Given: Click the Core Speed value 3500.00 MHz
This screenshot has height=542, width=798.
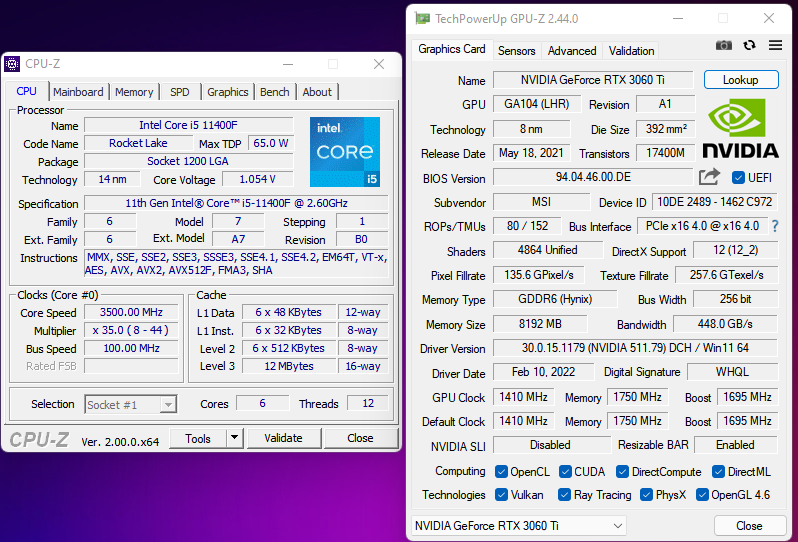Looking at the screenshot, I should (131, 312).
